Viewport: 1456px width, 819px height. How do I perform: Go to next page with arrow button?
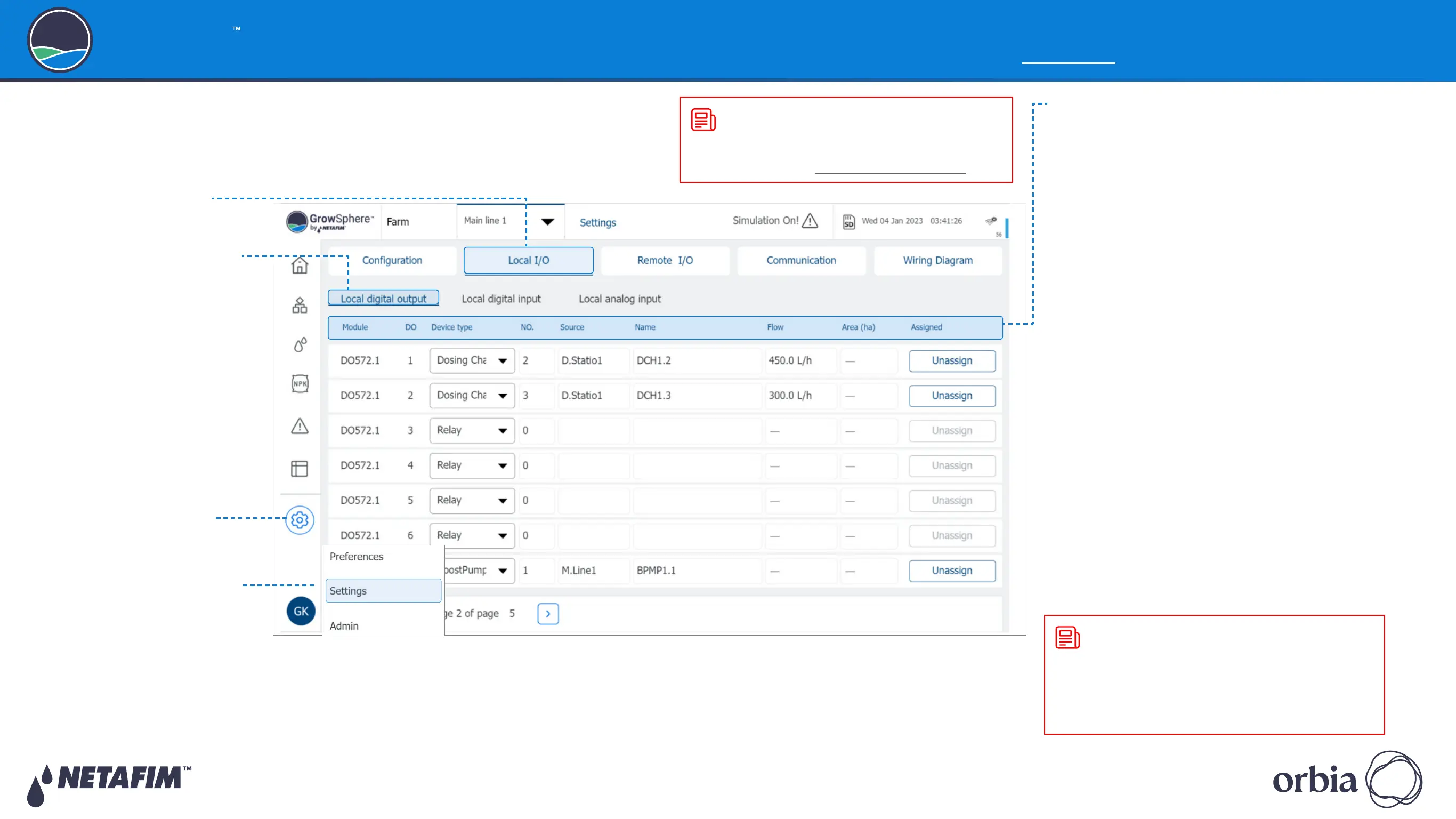(548, 614)
